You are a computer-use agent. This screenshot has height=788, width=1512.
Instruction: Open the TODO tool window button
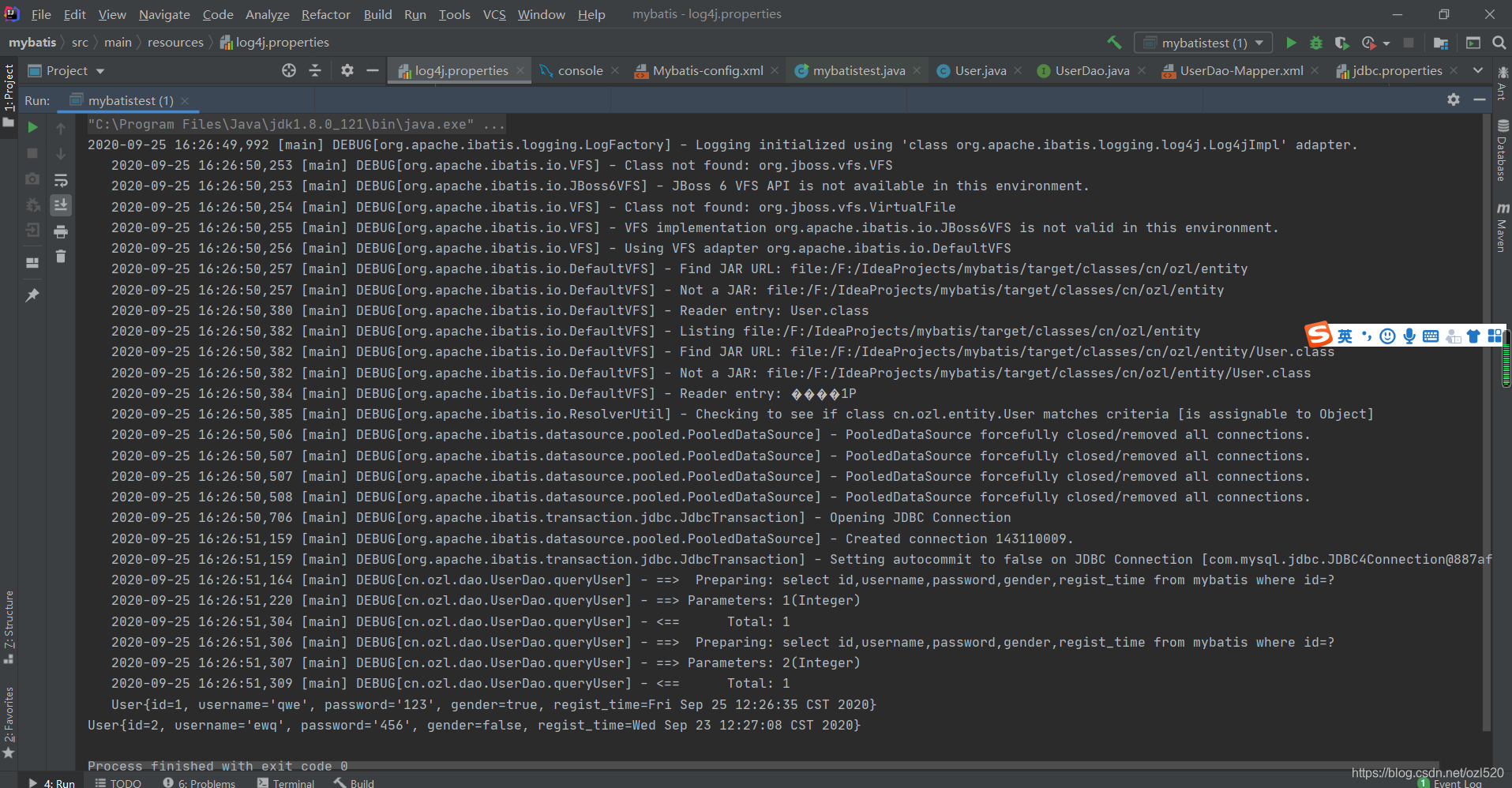[x=118, y=782]
